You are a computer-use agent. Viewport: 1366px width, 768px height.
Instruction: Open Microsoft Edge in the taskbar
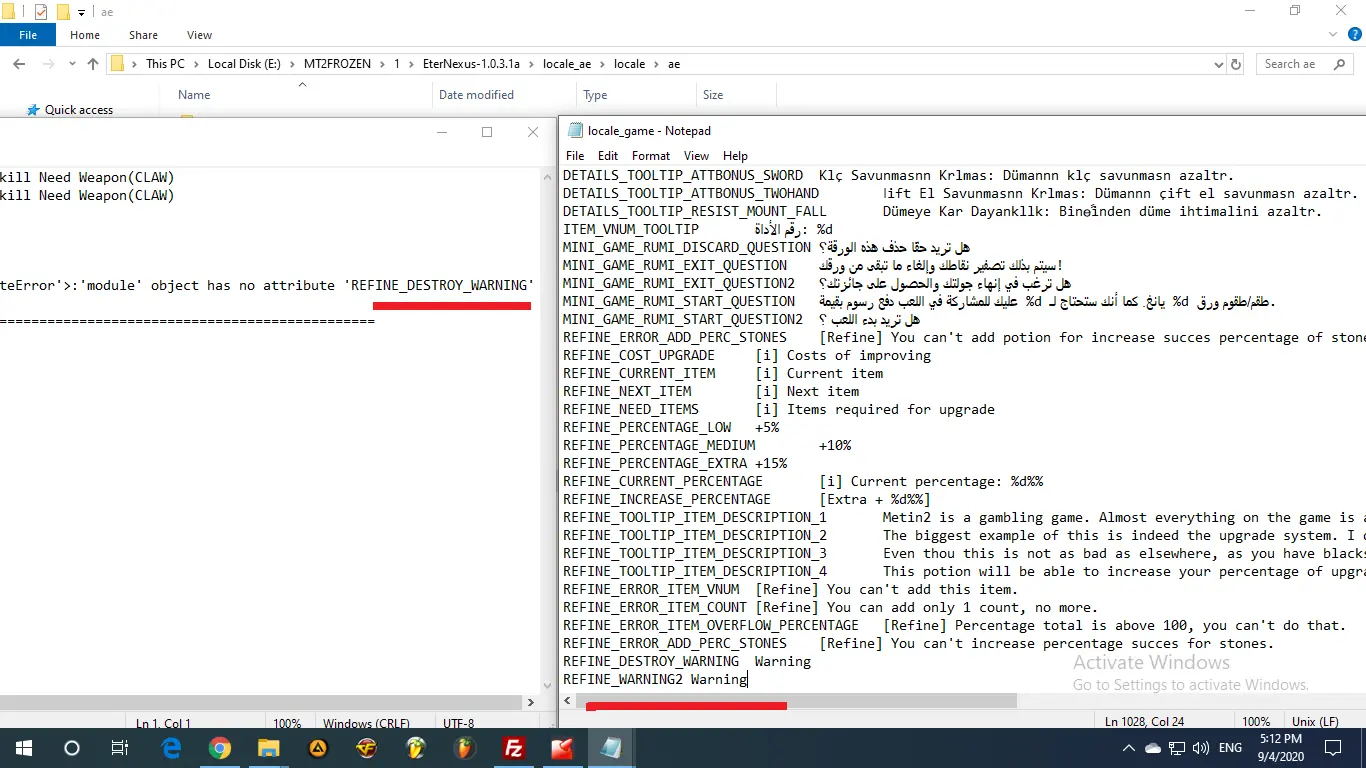coord(171,748)
